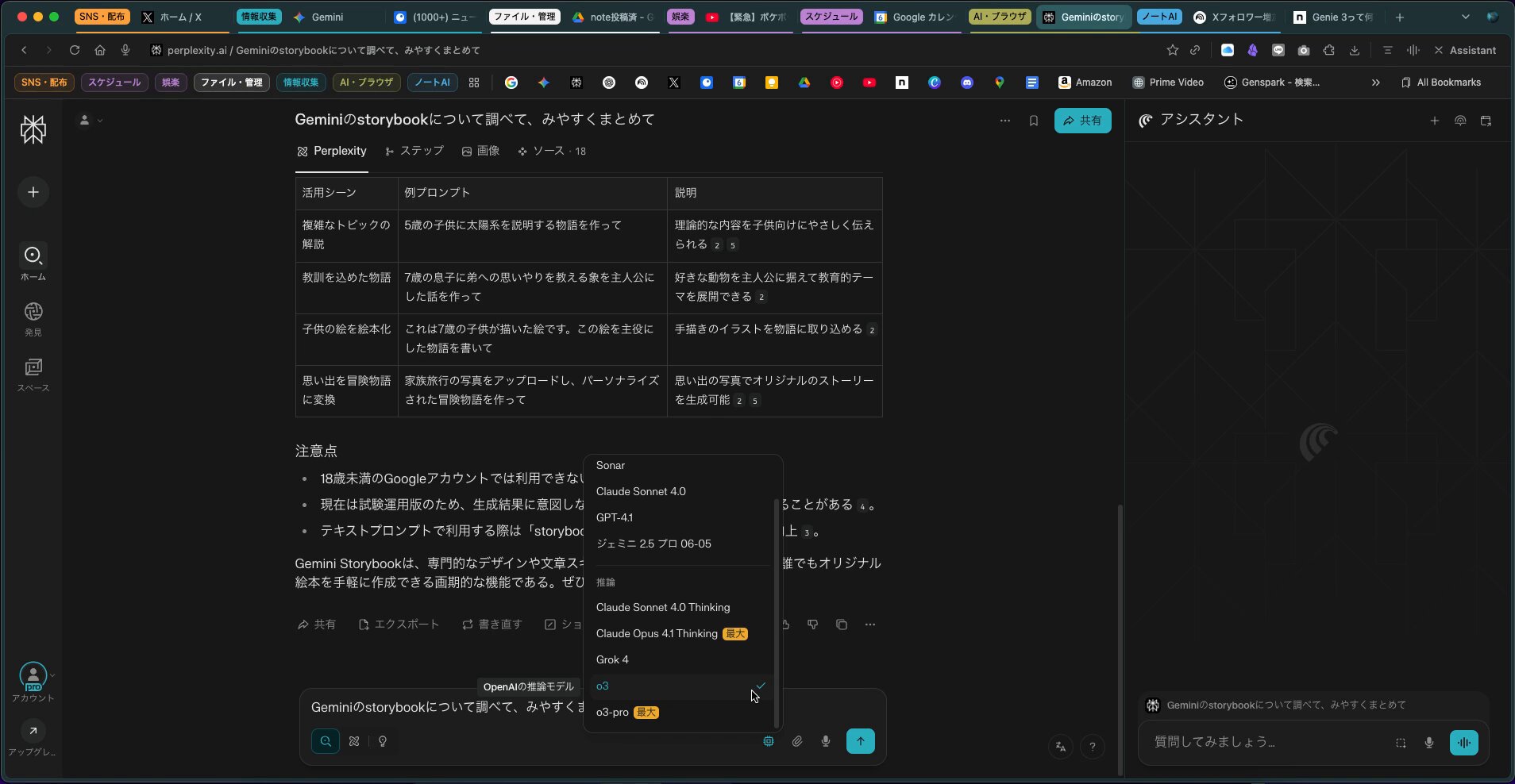Reload the page with refresh icon
The image size is (1515, 784).
[74, 50]
